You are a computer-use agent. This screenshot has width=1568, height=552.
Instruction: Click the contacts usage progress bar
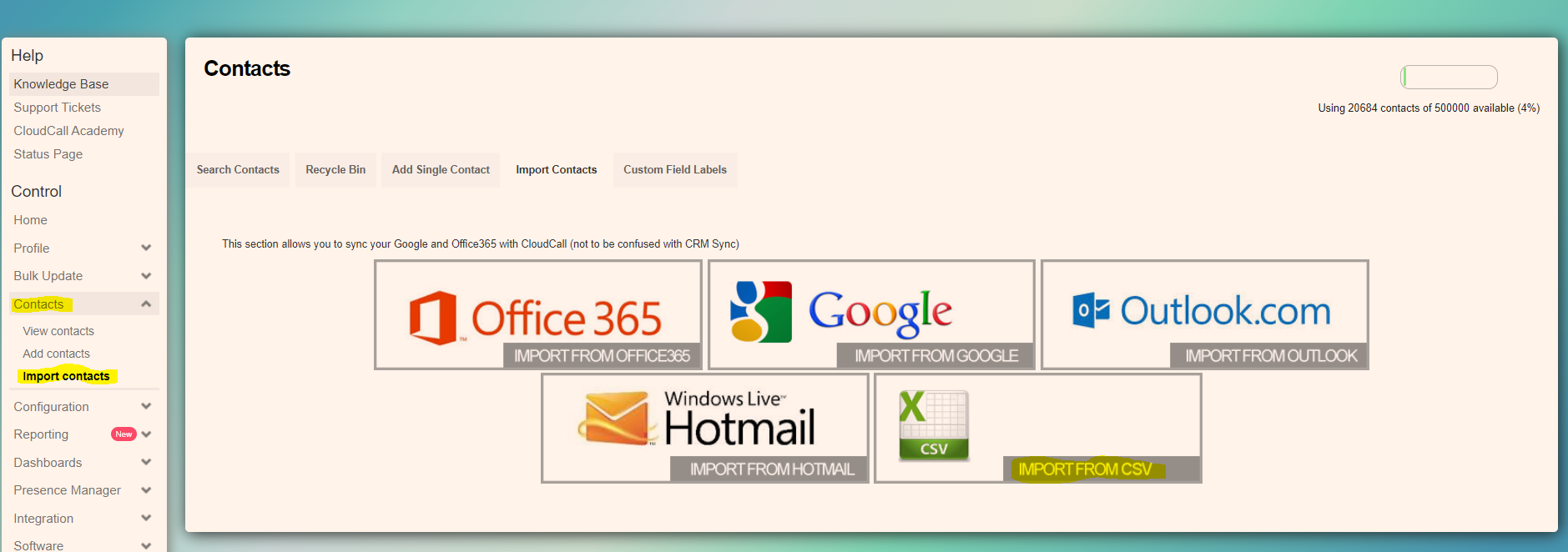pyautogui.click(x=1449, y=78)
